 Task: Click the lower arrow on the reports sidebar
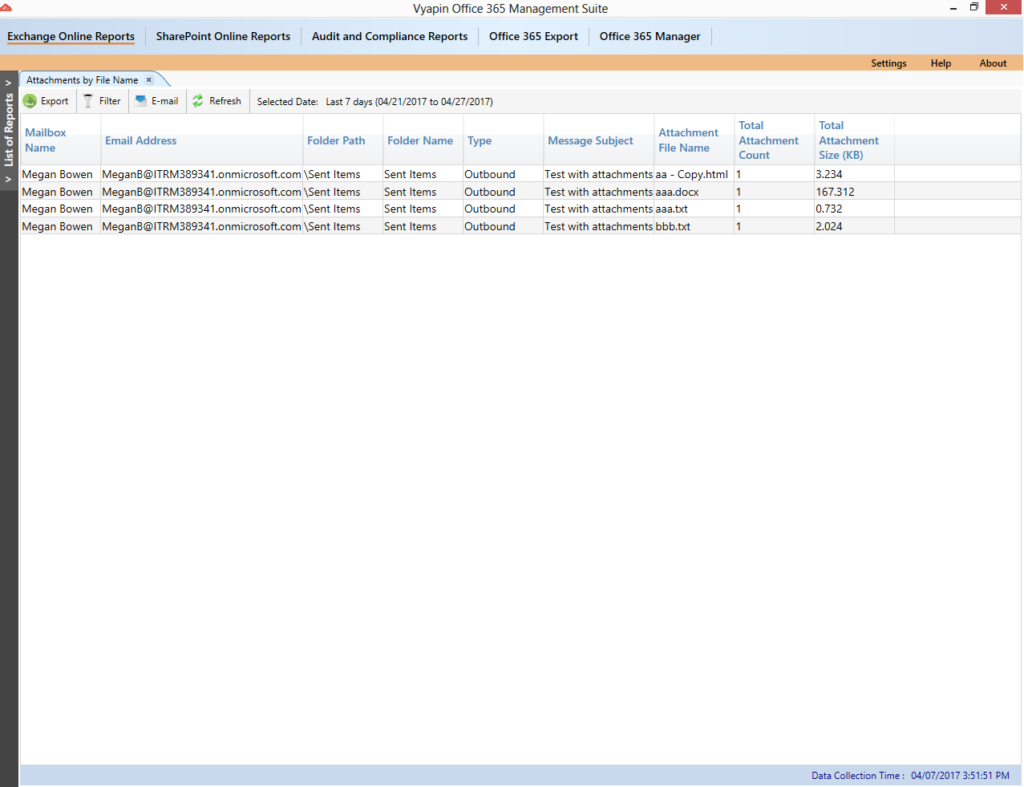(x=9, y=179)
